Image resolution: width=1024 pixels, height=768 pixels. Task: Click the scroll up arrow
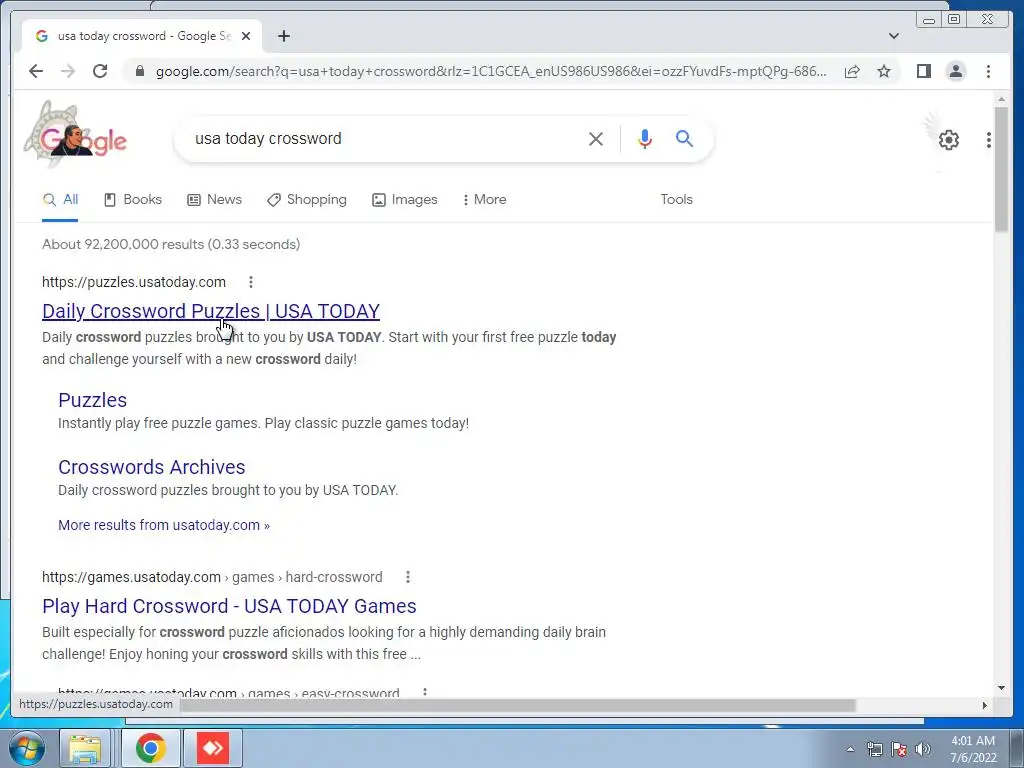tap(1001, 99)
